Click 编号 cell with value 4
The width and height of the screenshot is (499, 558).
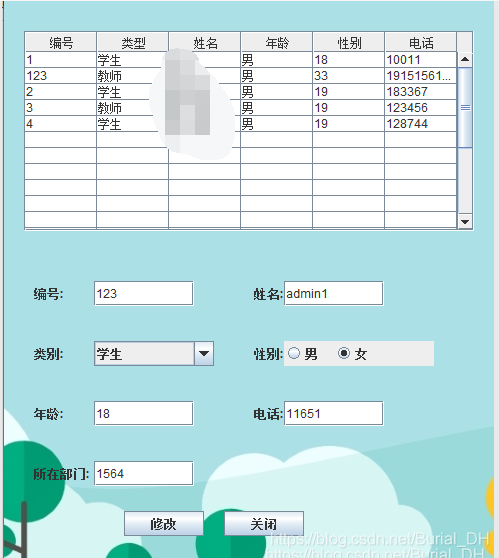[61, 124]
